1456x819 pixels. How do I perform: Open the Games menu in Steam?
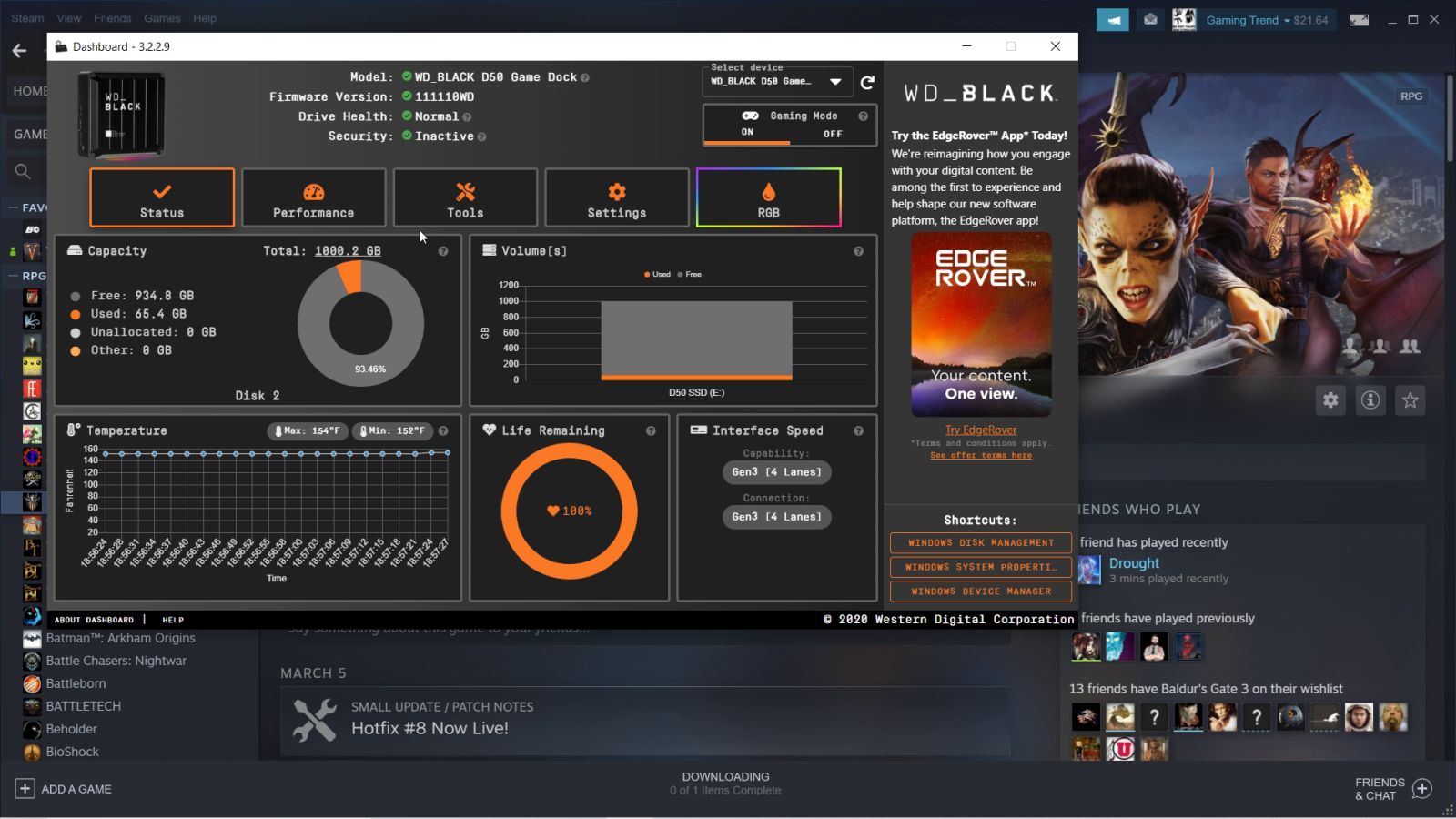(x=162, y=18)
